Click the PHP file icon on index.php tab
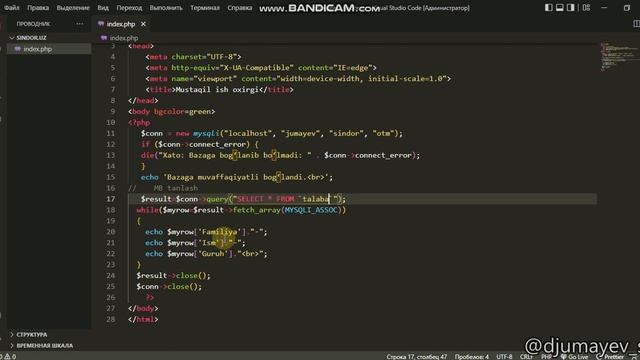 click(101, 24)
